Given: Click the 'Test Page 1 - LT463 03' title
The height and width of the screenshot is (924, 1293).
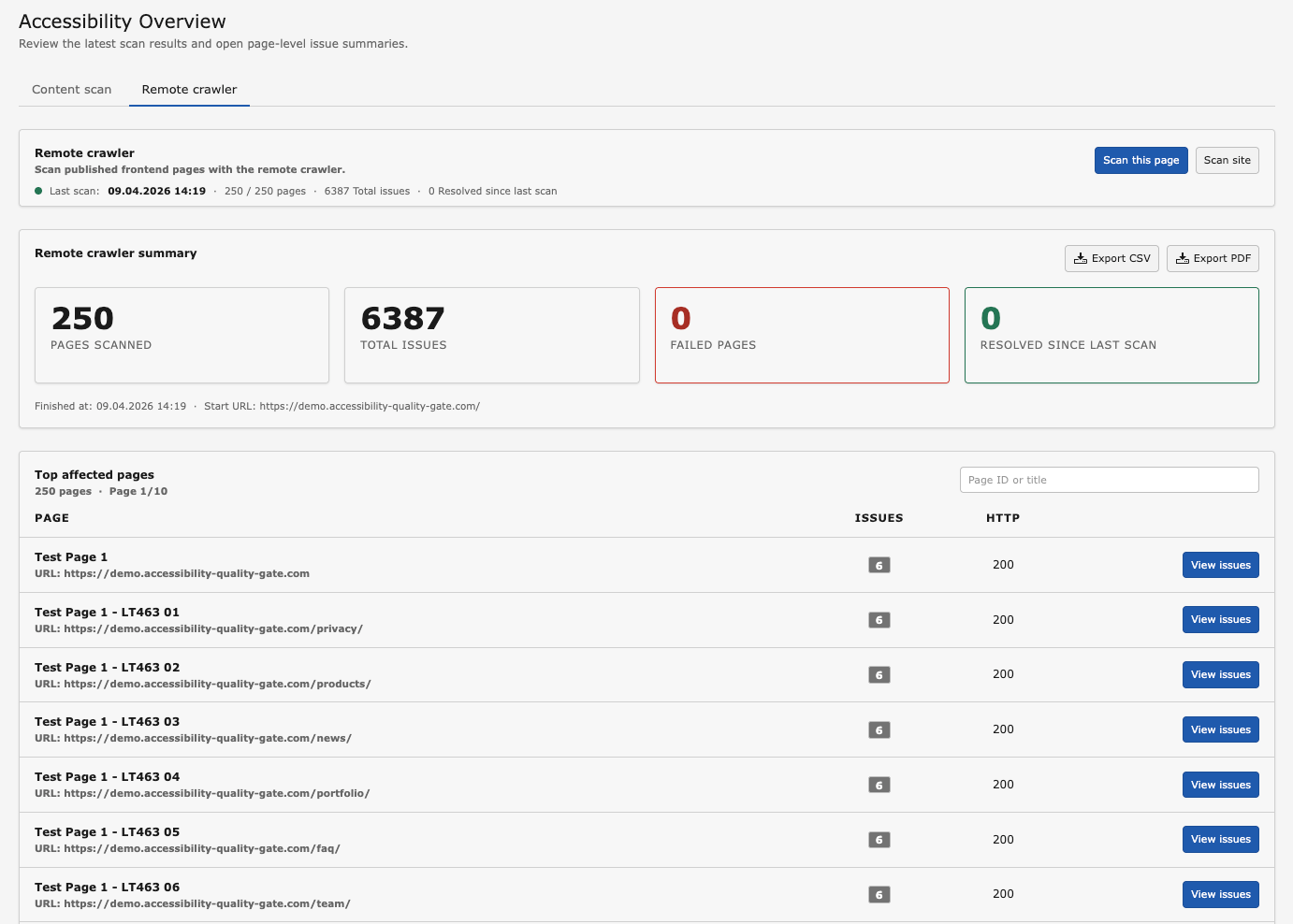Looking at the screenshot, I should (107, 722).
